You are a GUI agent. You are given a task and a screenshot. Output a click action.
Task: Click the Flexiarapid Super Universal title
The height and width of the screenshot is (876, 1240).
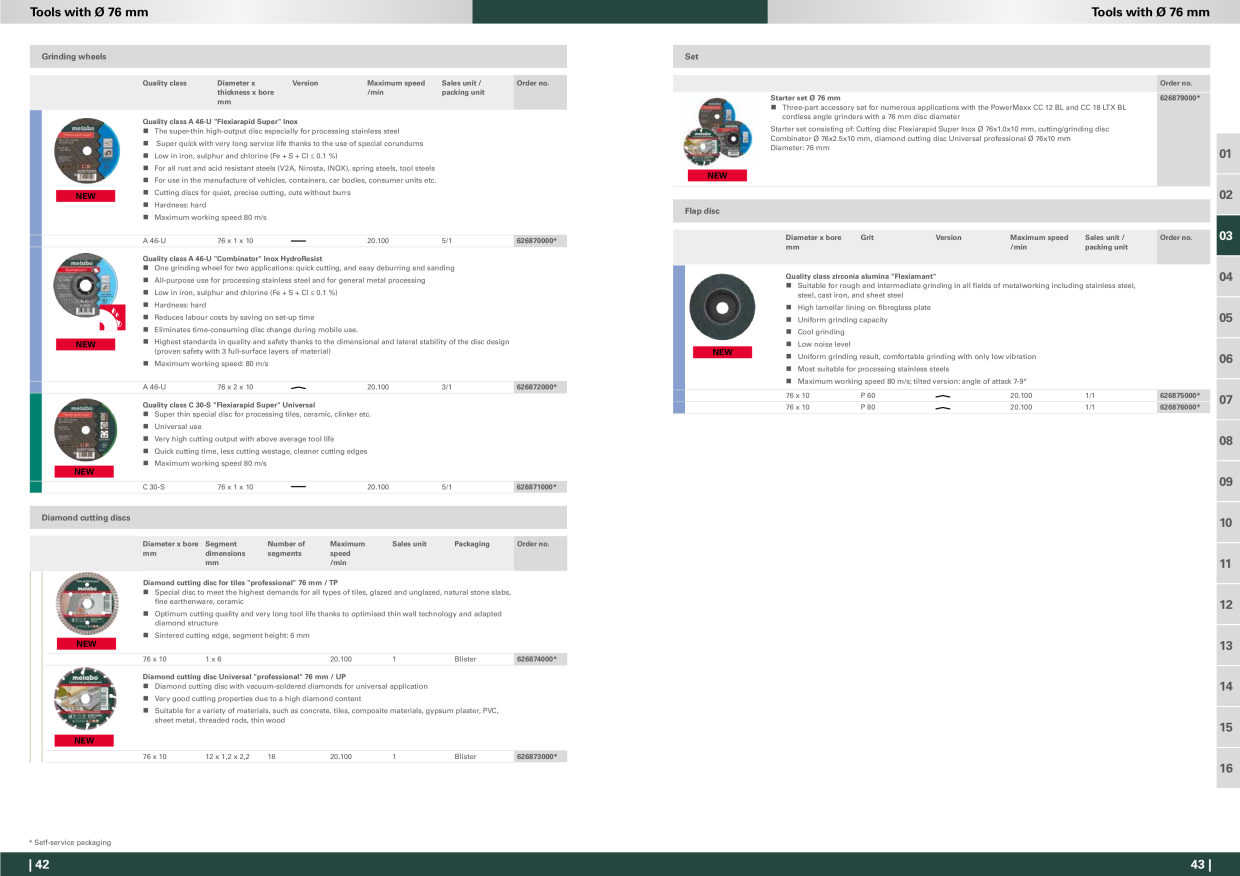coord(229,405)
